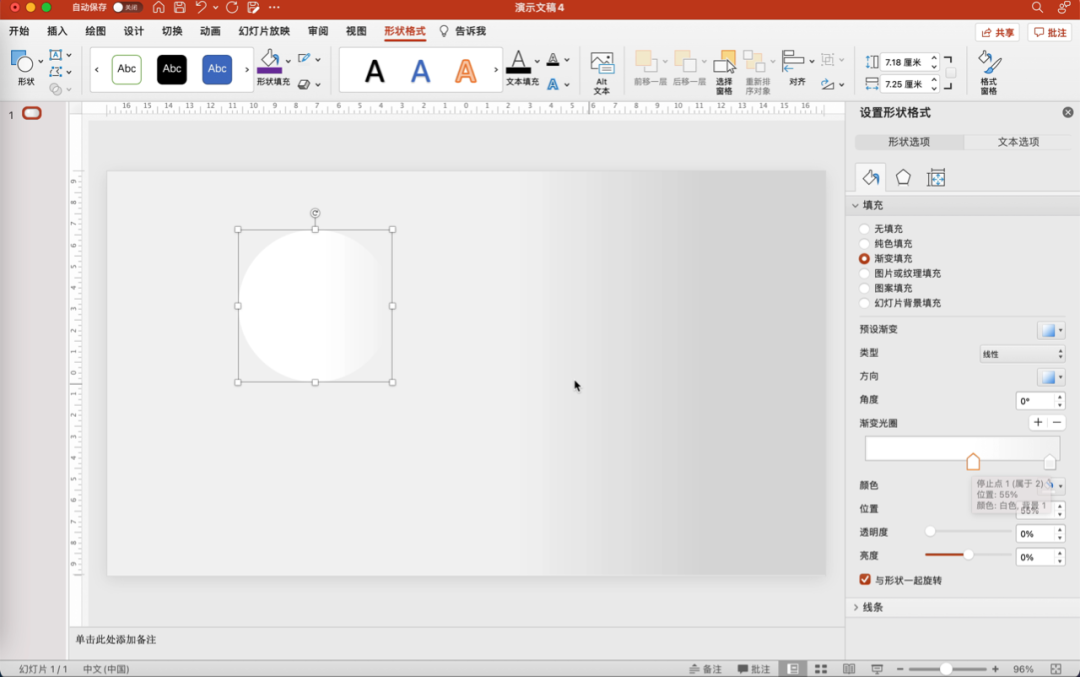The width and height of the screenshot is (1080, 677).
Task: Click the 透明度 slider handle
Action: (931, 531)
